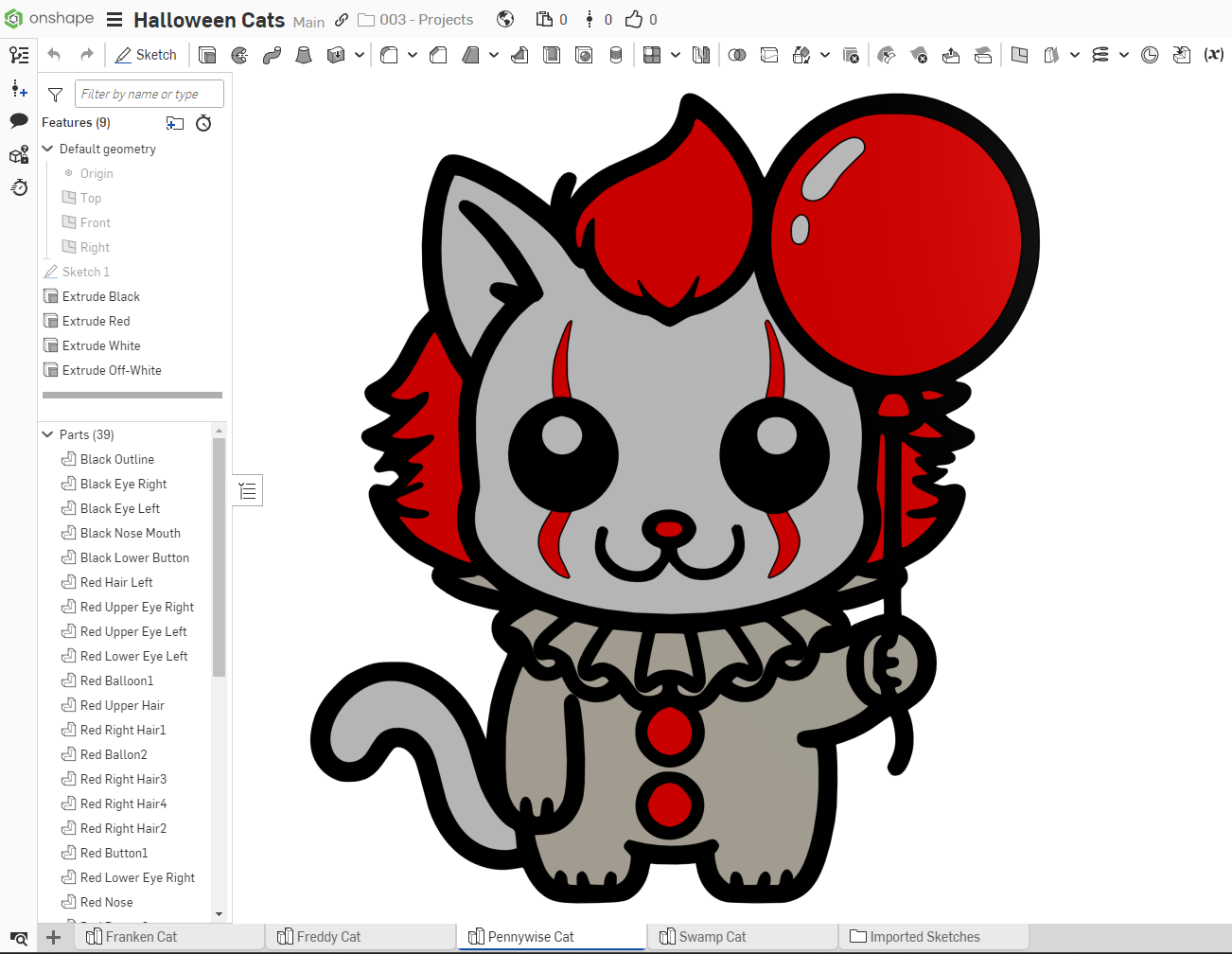Select the Thicken tool icon

coord(336,55)
